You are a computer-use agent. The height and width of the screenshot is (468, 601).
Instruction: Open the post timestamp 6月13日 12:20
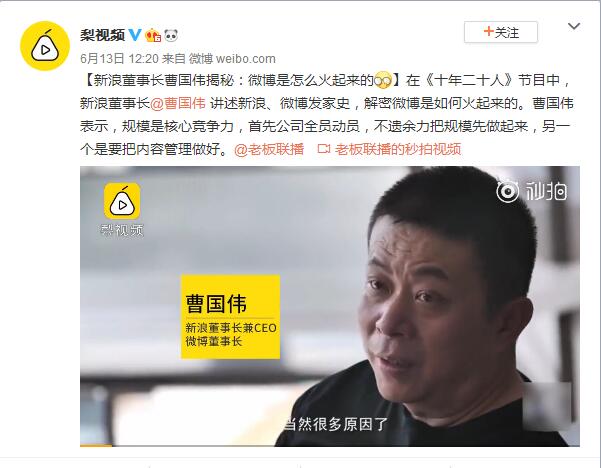[119, 59]
